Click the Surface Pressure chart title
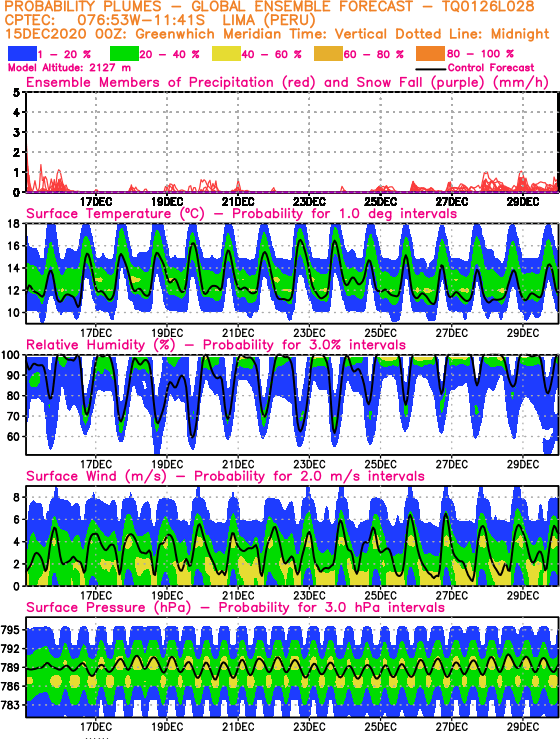This screenshot has width=560, height=739. [x=235, y=608]
